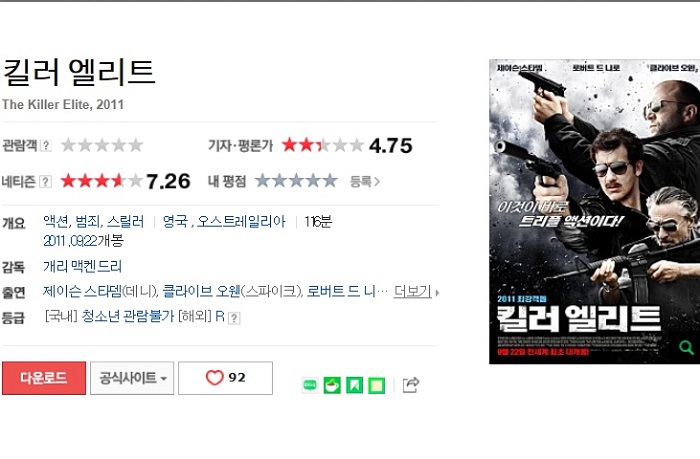This screenshot has height=459, width=700.
Task: Click the rating R help question icon
Action: [x=234, y=318]
